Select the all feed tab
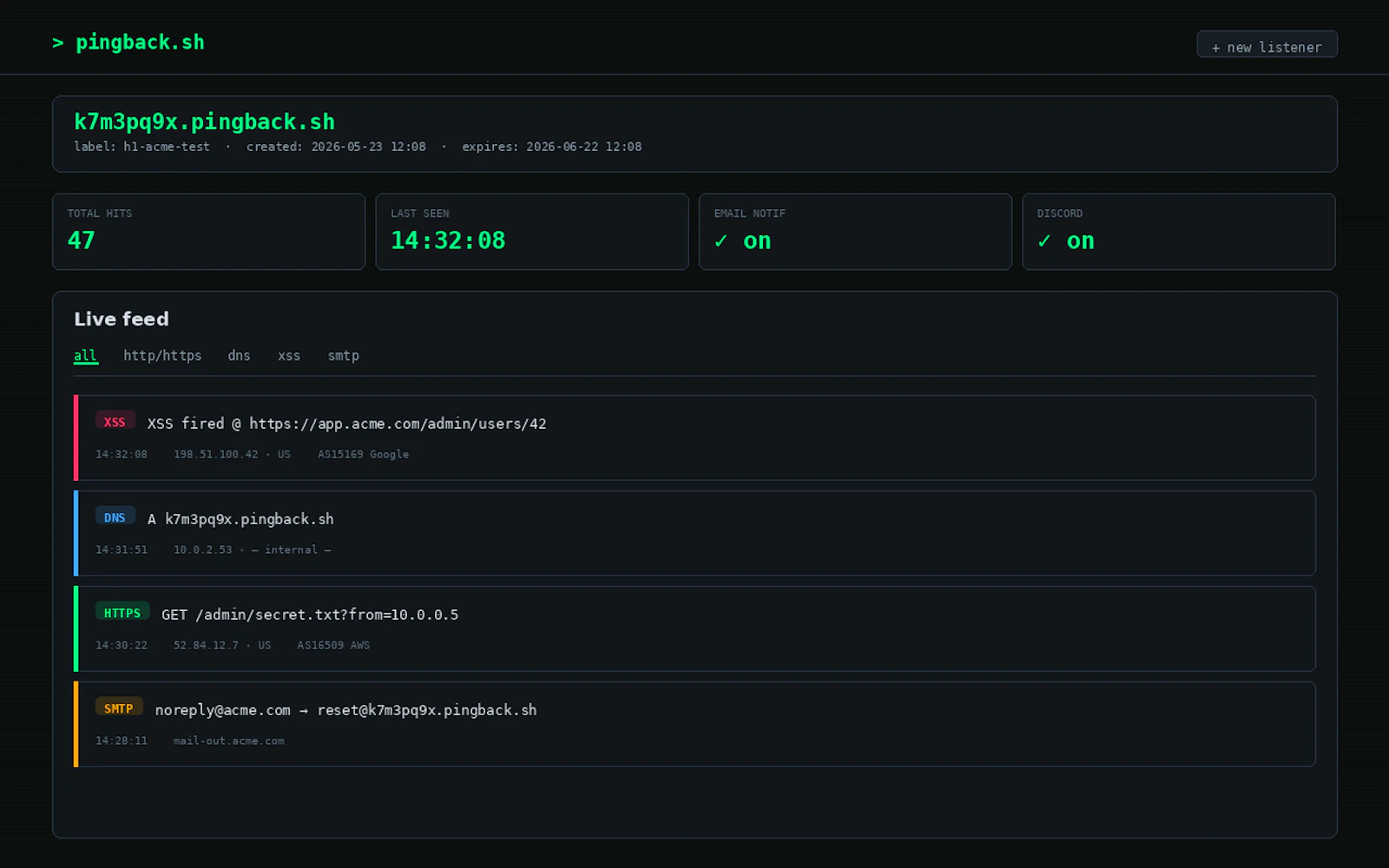The height and width of the screenshot is (868, 1389). 85,356
